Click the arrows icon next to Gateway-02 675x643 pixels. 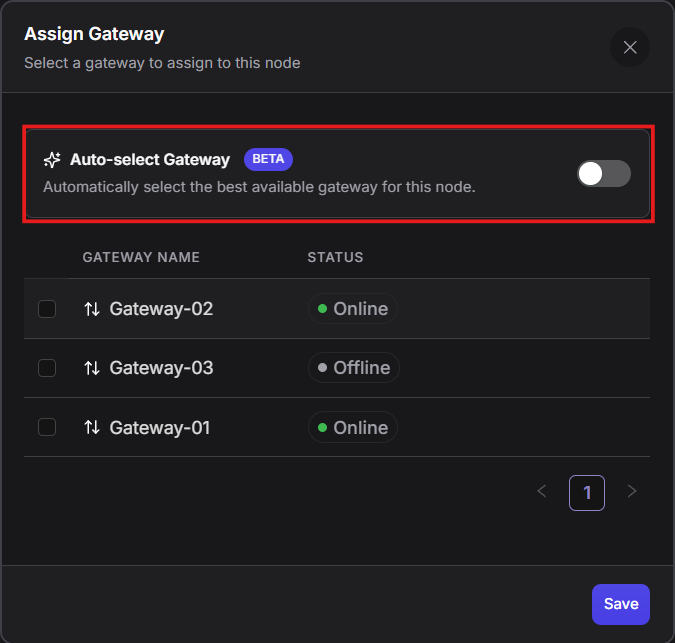(x=92, y=309)
